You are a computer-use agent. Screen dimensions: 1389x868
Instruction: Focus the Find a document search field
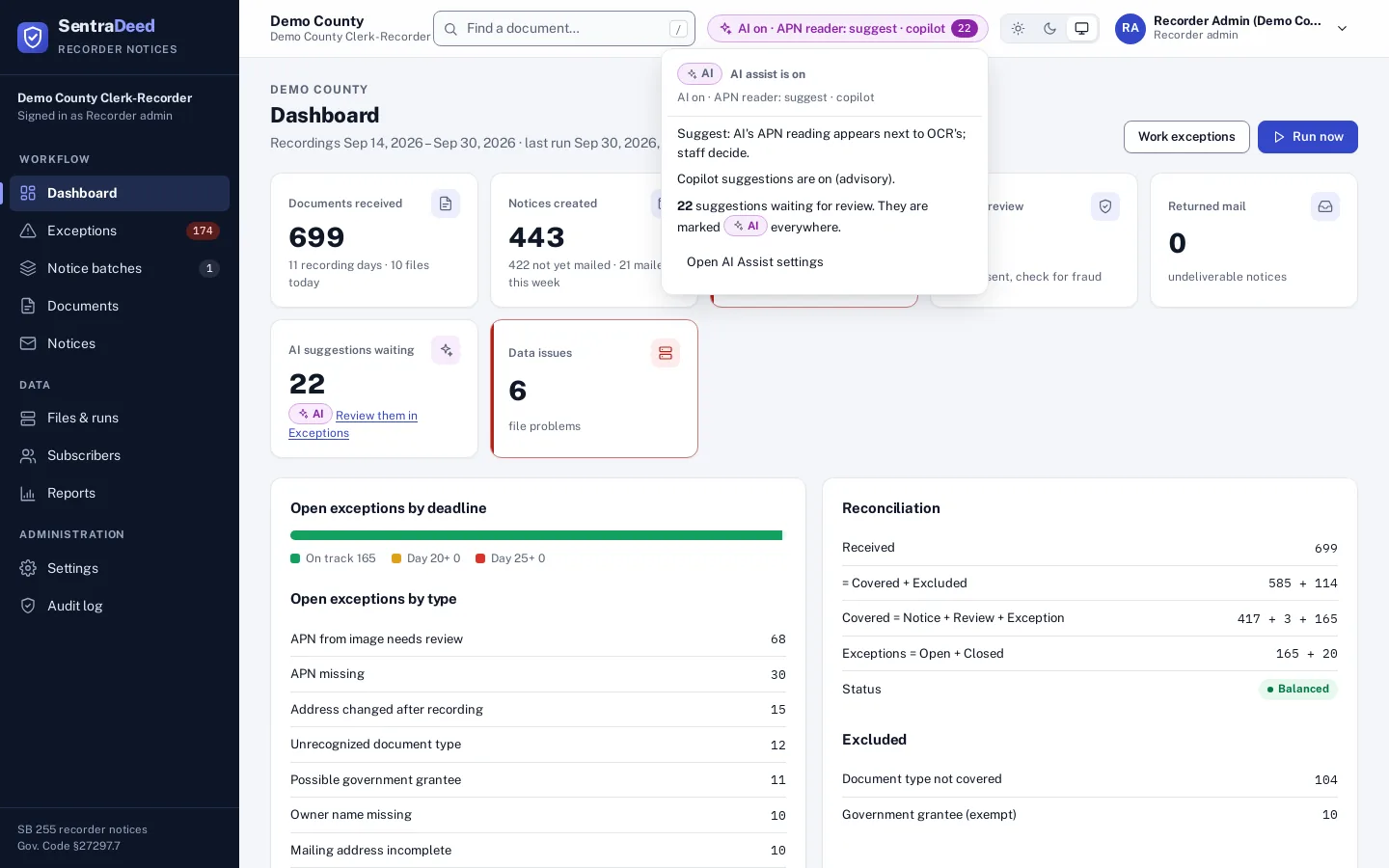coord(564,29)
